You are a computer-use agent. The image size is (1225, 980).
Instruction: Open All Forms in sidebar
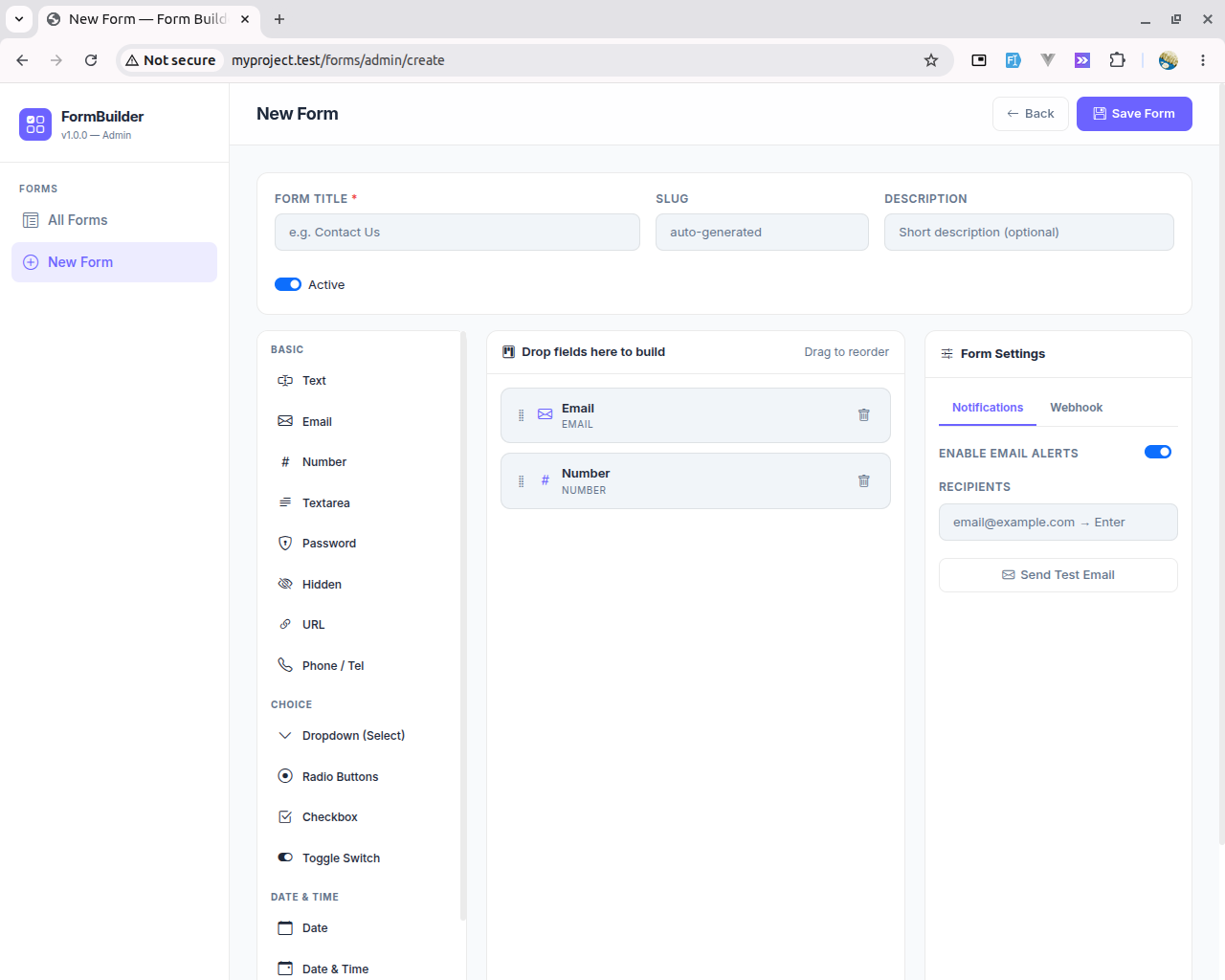(x=114, y=220)
